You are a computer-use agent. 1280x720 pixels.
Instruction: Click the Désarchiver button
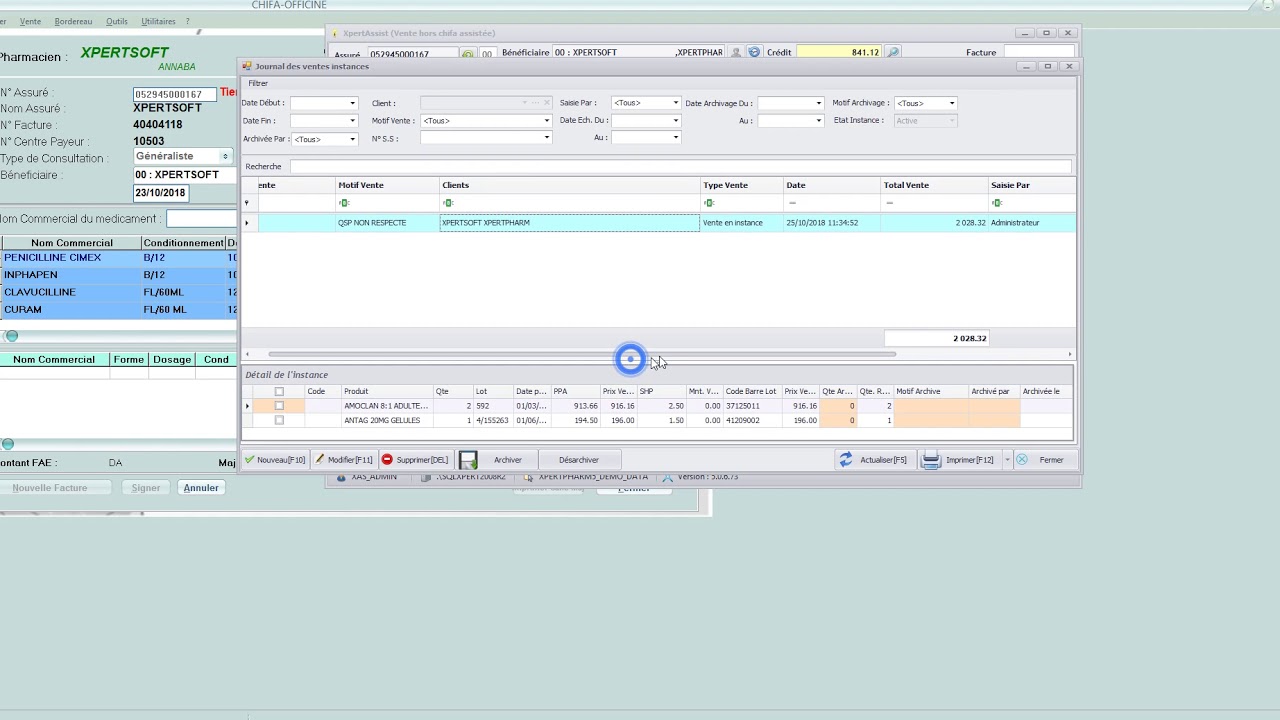coord(579,460)
